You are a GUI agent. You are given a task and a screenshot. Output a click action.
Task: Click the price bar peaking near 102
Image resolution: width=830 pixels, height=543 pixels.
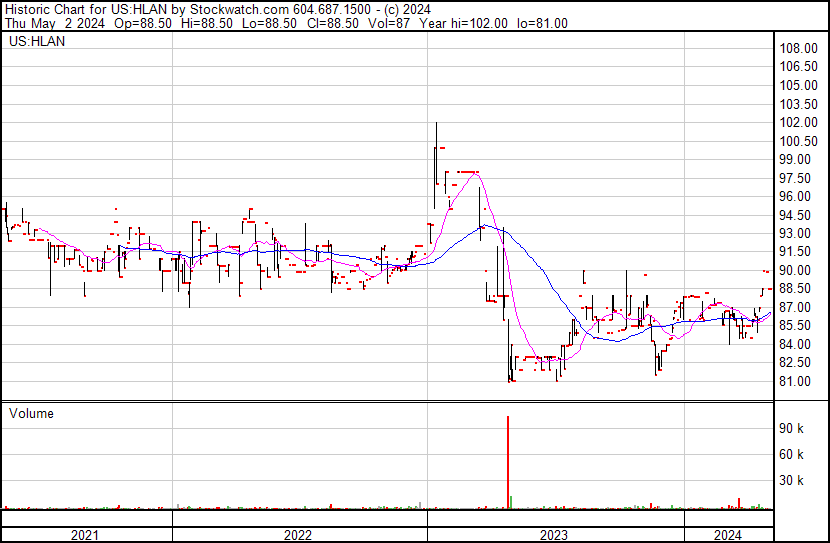pyautogui.click(x=436, y=150)
